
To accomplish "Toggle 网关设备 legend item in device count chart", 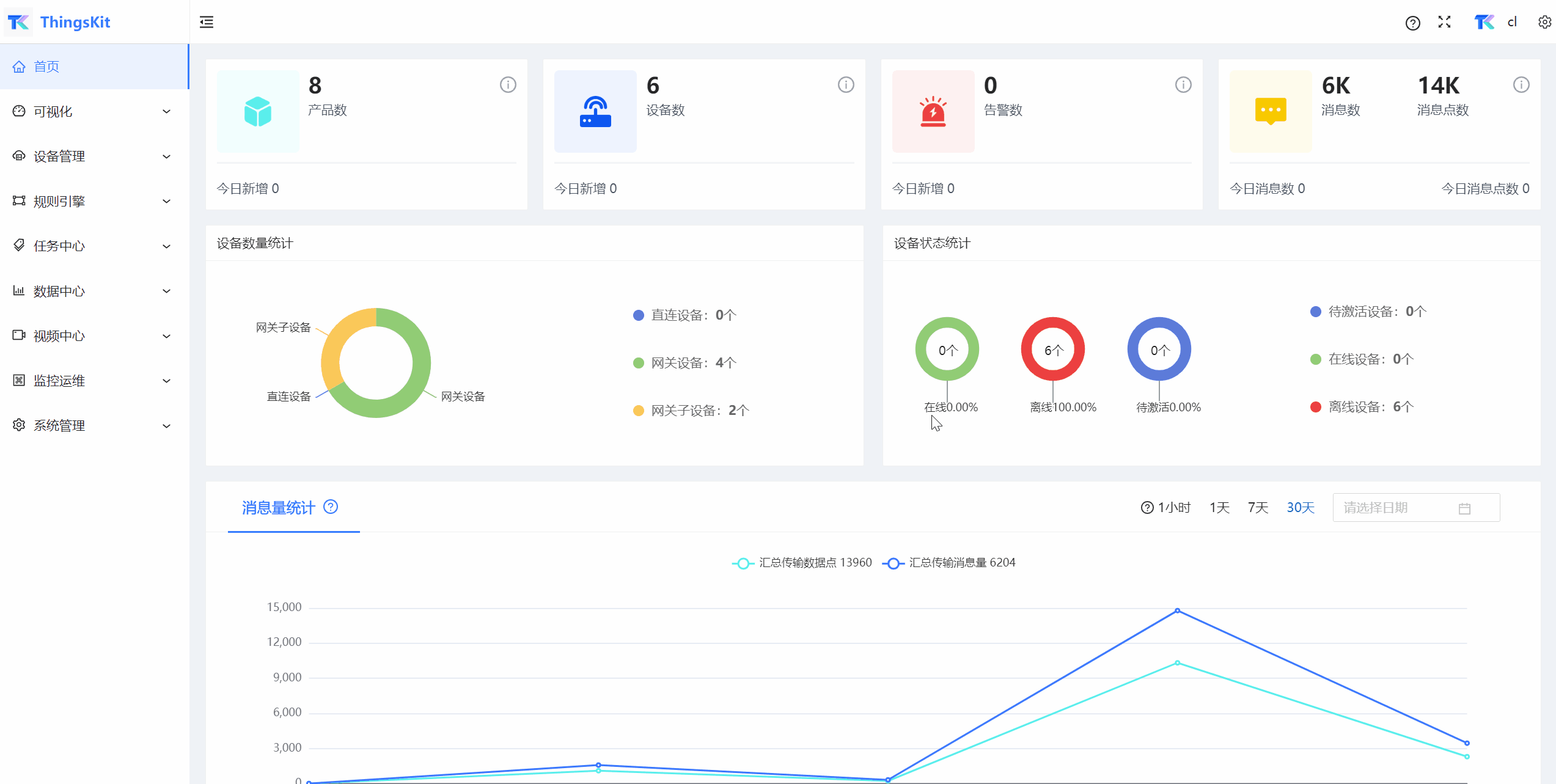I will [684, 363].
